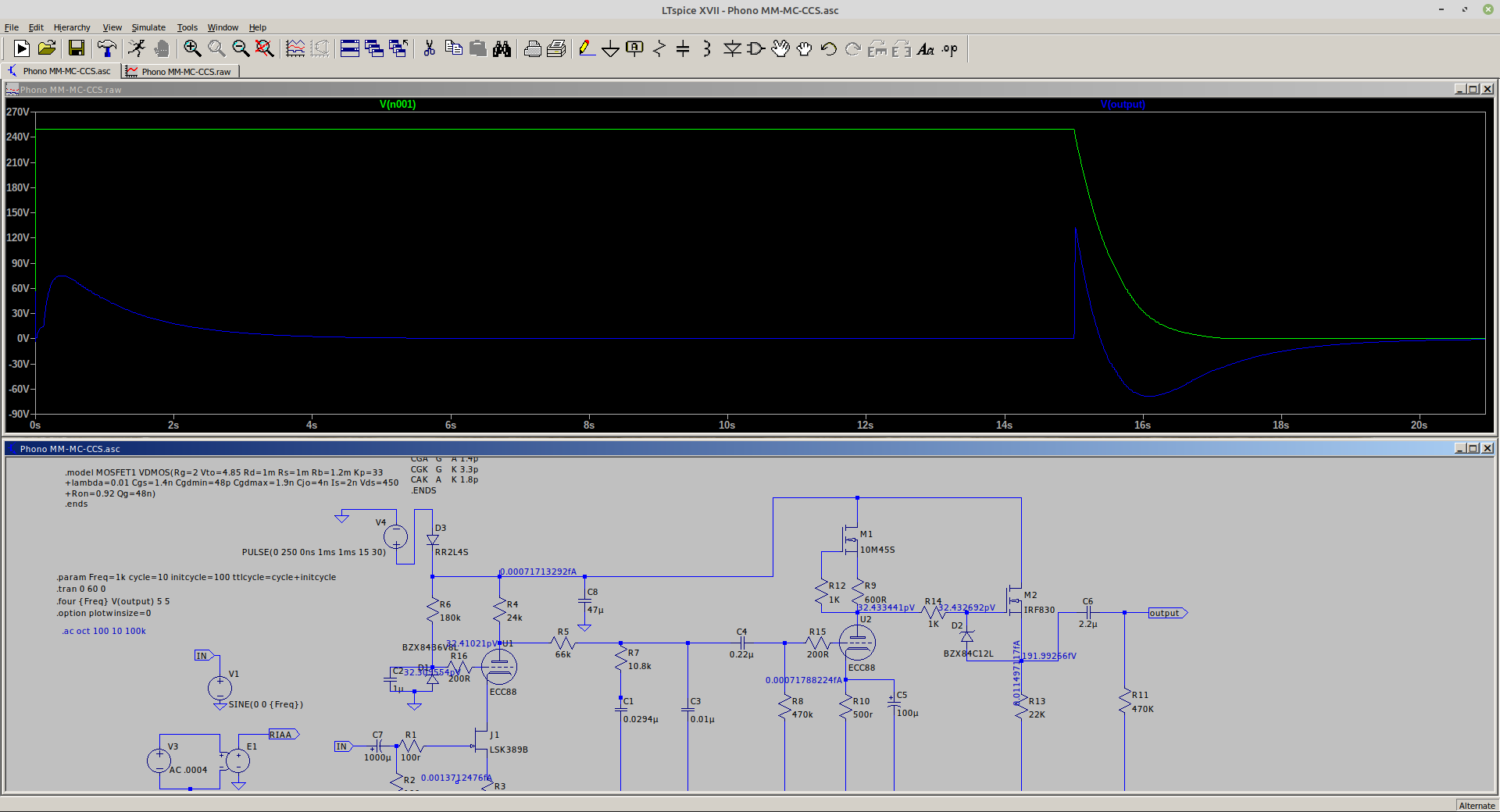This screenshot has width=1500, height=812.
Task: Click the 10M45S component label
Action: 877,550
